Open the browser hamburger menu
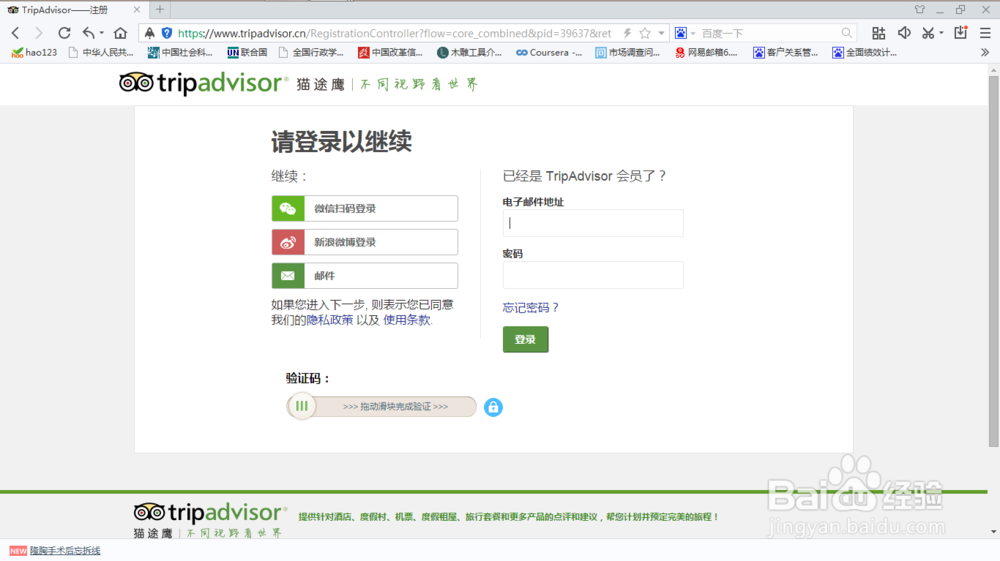 point(985,33)
